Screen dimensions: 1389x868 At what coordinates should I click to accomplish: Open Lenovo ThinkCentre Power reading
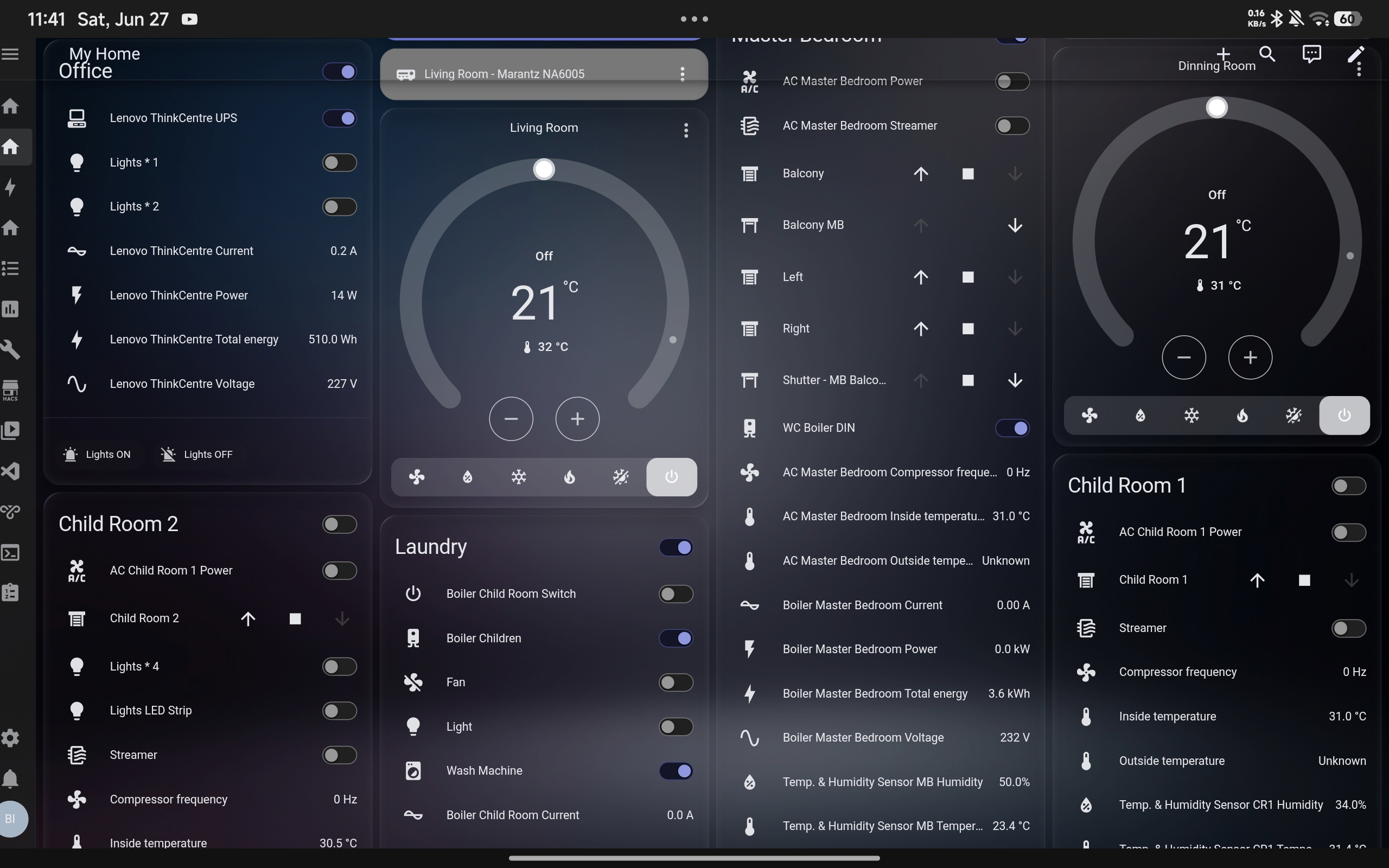click(x=208, y=295)
